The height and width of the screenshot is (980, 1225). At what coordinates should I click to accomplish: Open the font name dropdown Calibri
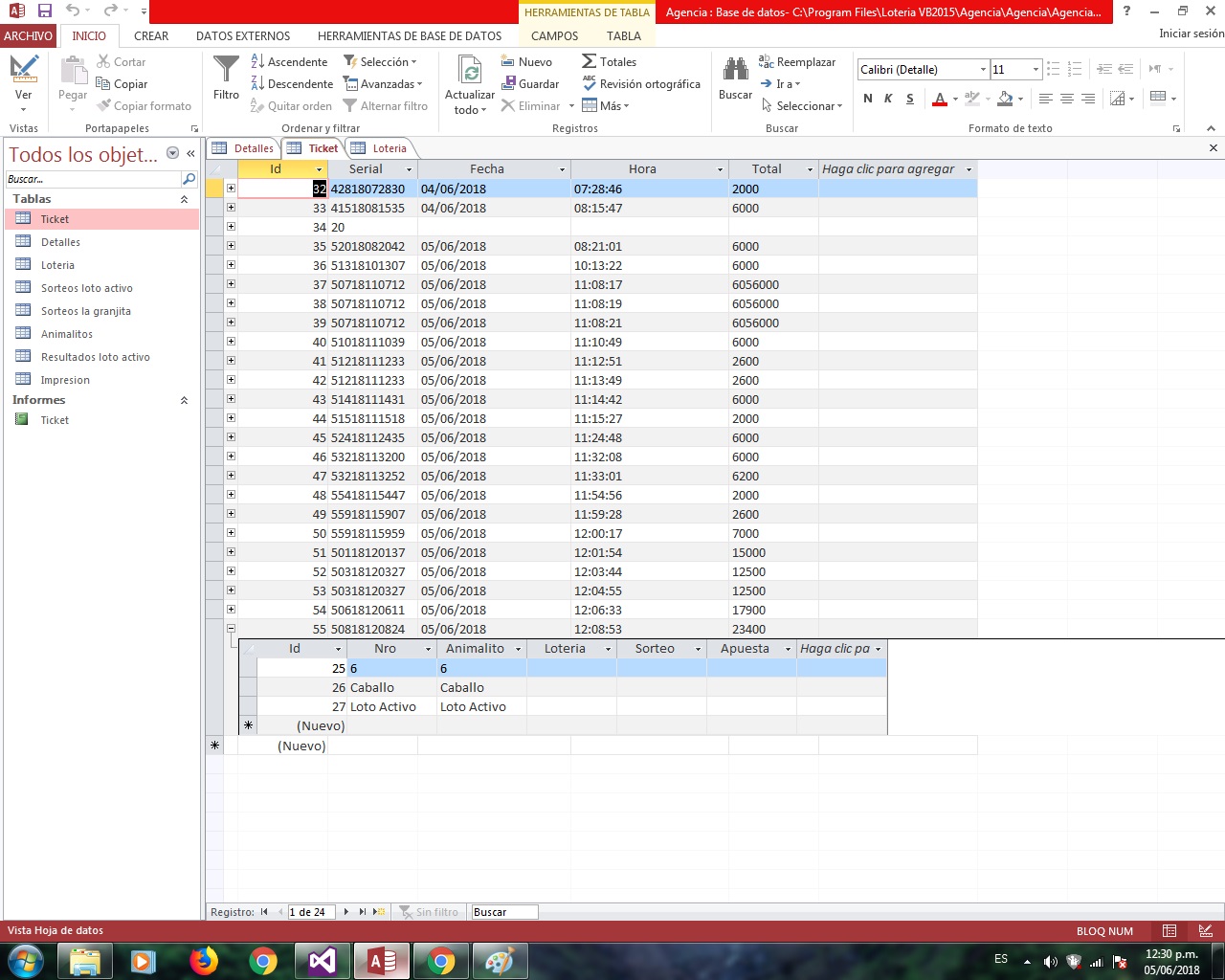(x=983, y=70)
